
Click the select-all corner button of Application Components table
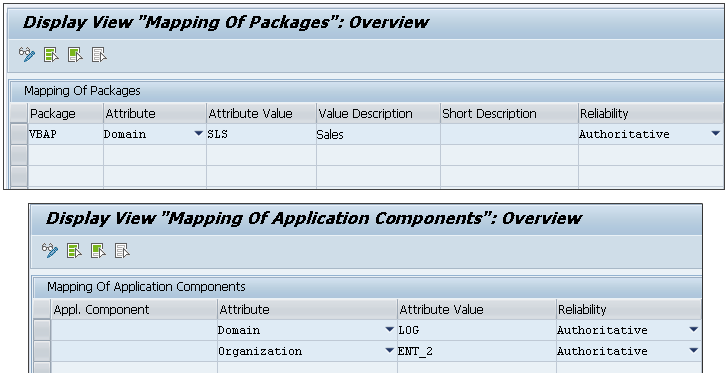42,309
